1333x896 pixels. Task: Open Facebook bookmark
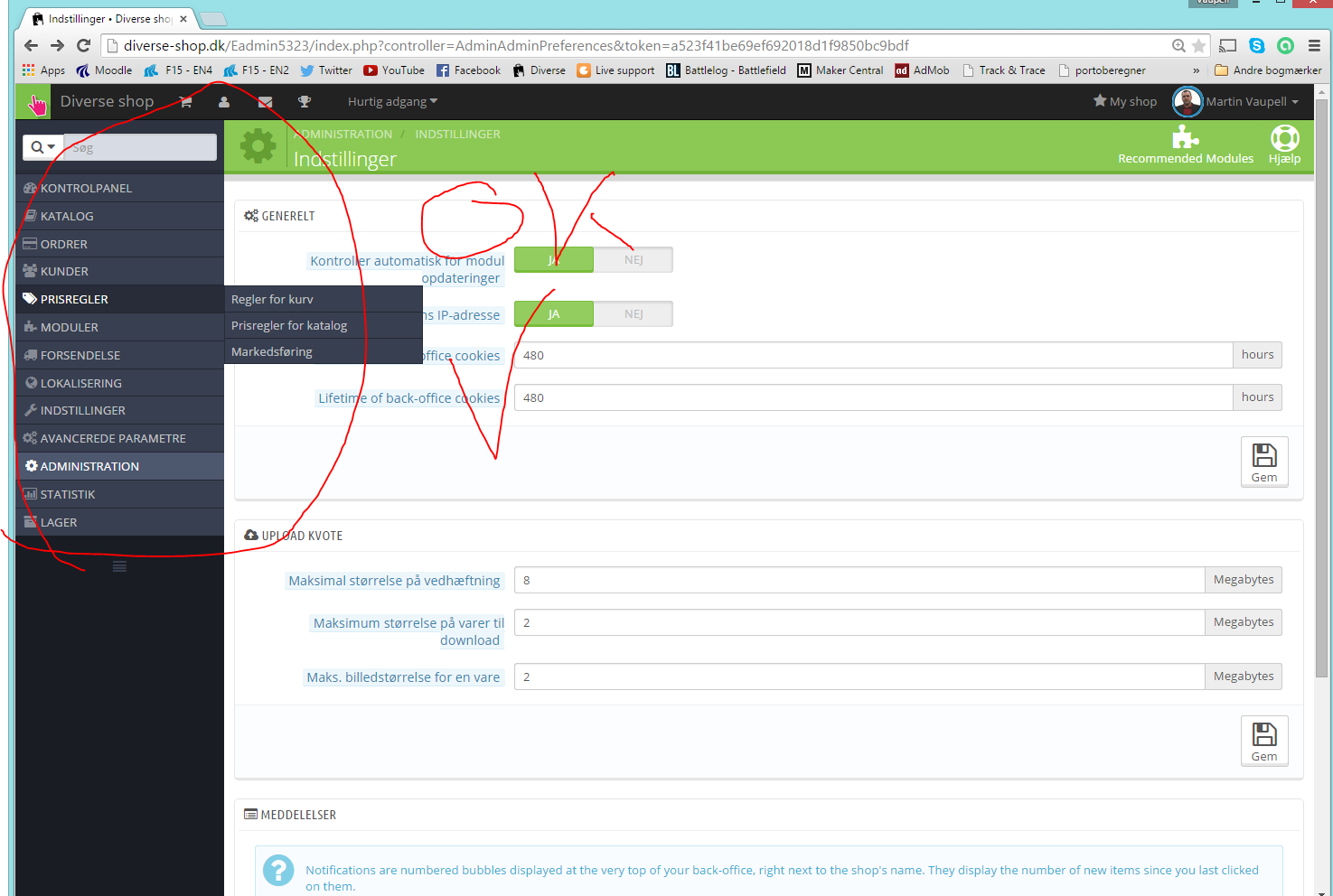point(468,70)
